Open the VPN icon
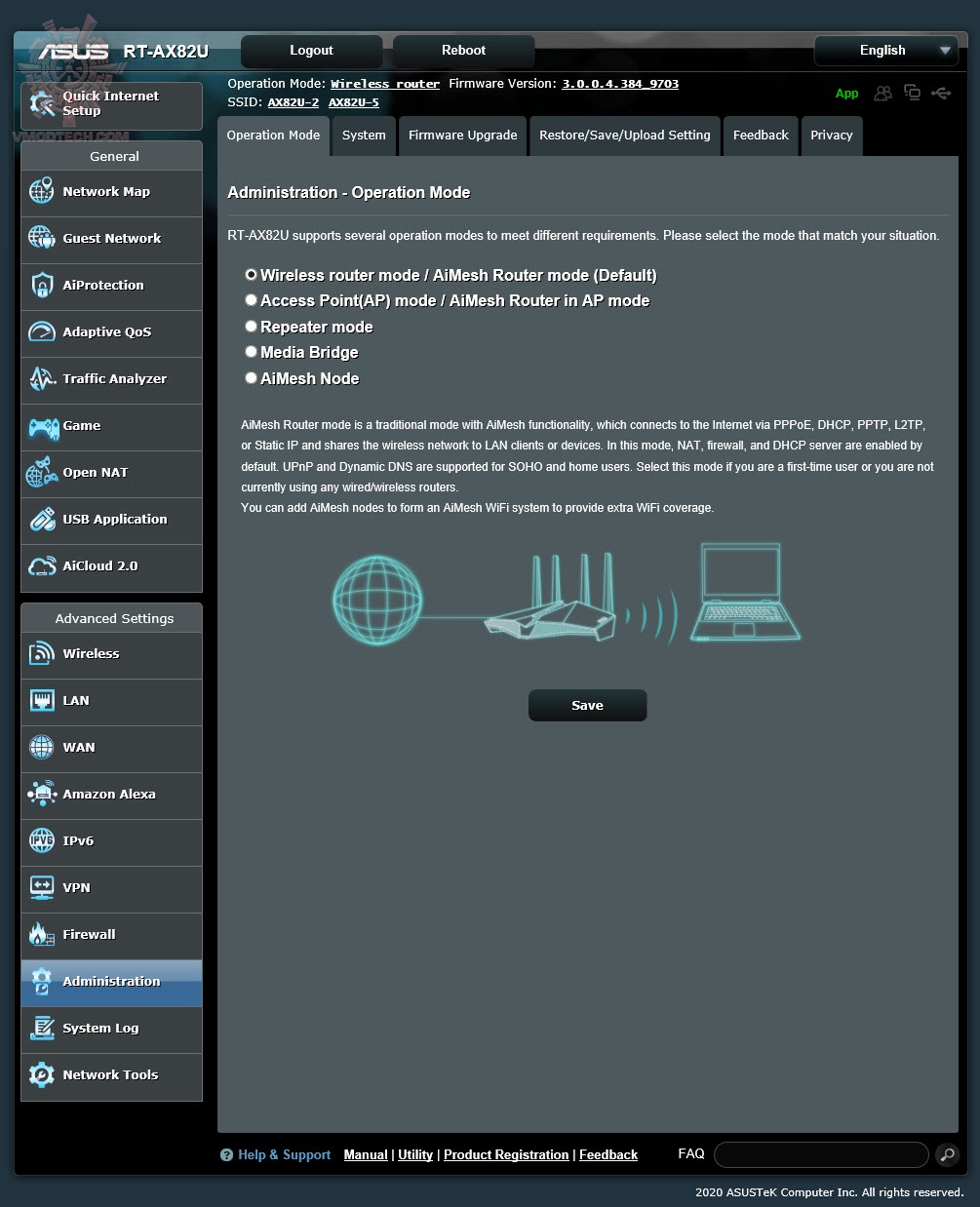 [42, 887]
